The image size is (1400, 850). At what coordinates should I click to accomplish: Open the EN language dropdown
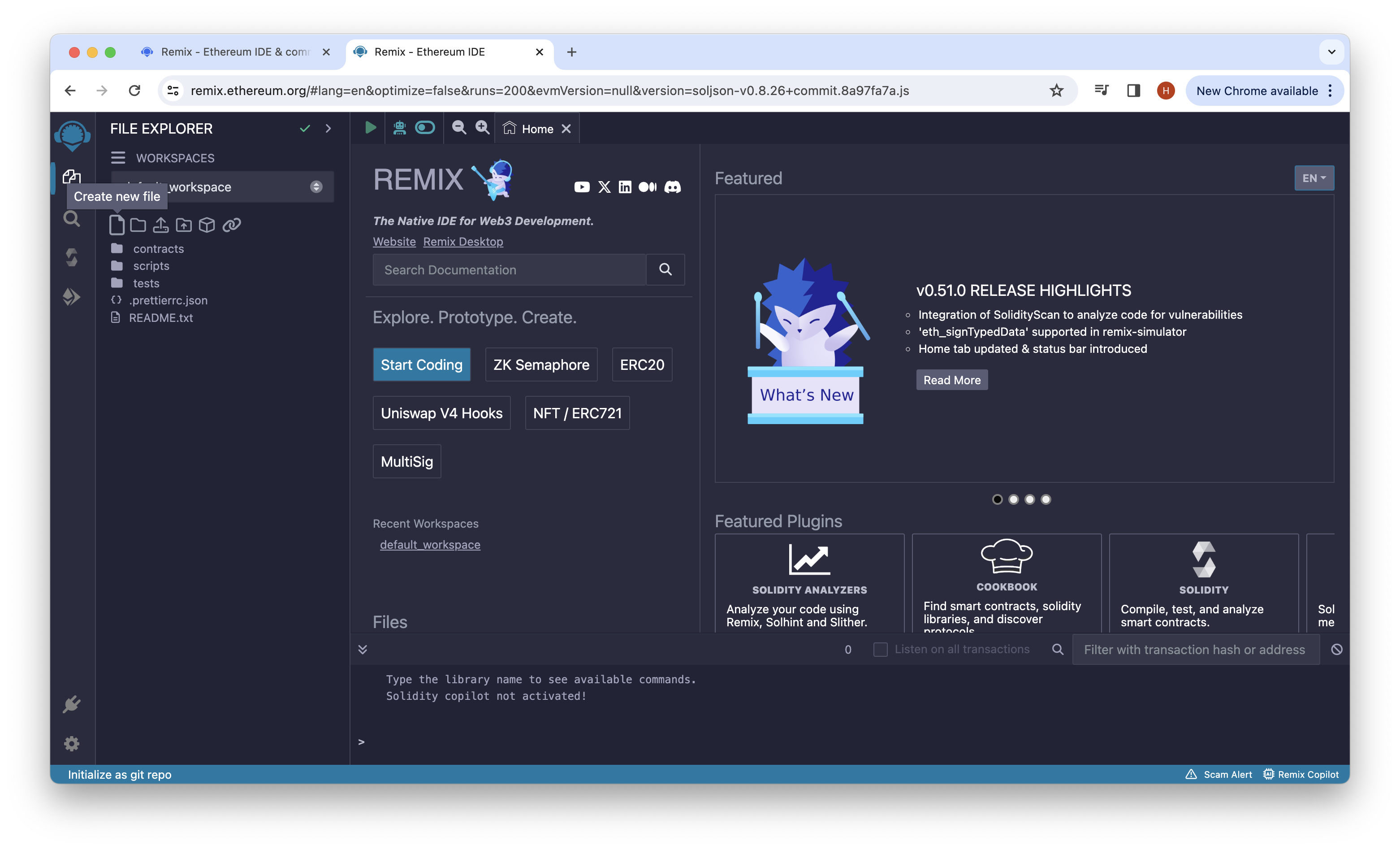click(1314, 178)
